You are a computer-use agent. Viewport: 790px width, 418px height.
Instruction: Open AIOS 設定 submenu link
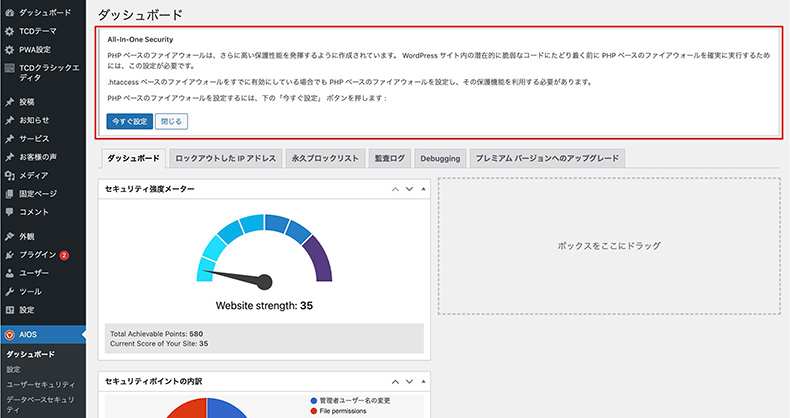tap(14, 370)
